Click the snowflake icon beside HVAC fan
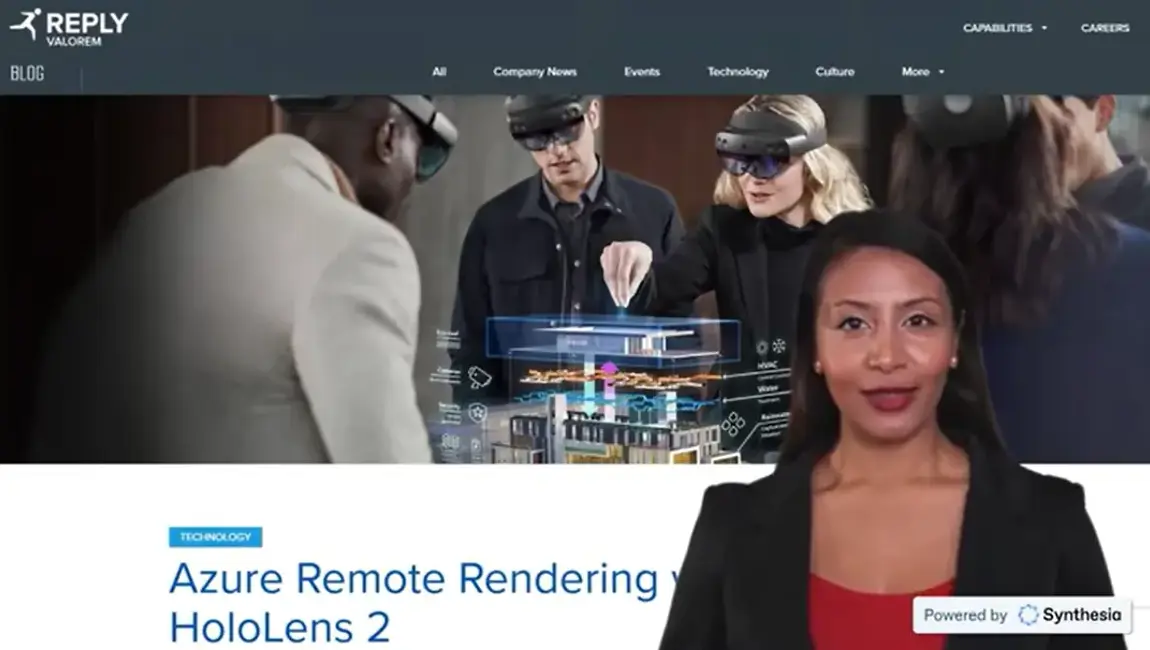The width and height of the screenshot is (1150, 650). point(780,346)
